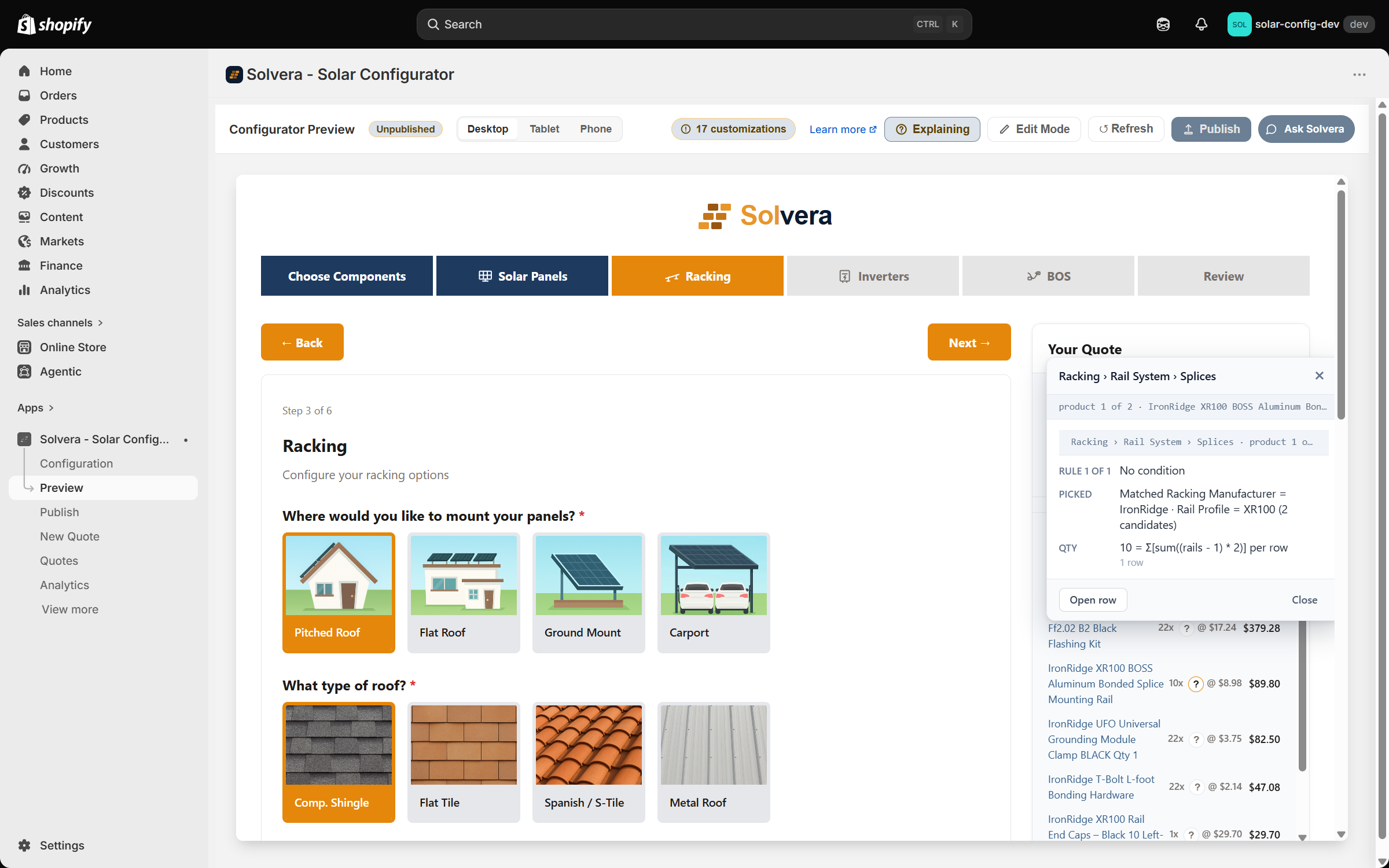The height and width of the screenshot is (868, 1389).
Task: Click the Refresh button
Action: click(x=1126, y=129)
